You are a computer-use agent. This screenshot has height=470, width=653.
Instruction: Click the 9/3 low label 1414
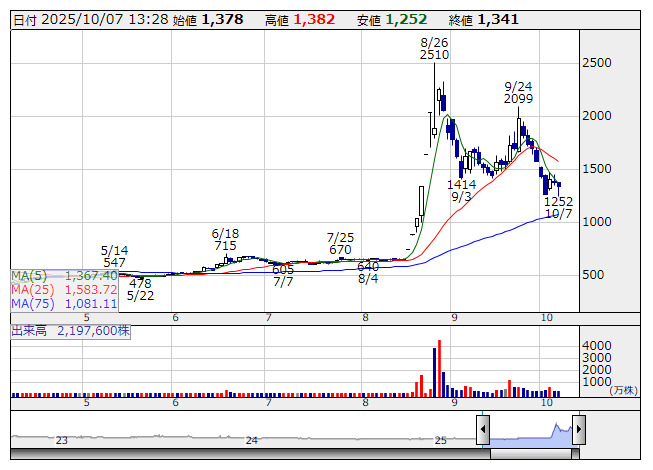461,185
